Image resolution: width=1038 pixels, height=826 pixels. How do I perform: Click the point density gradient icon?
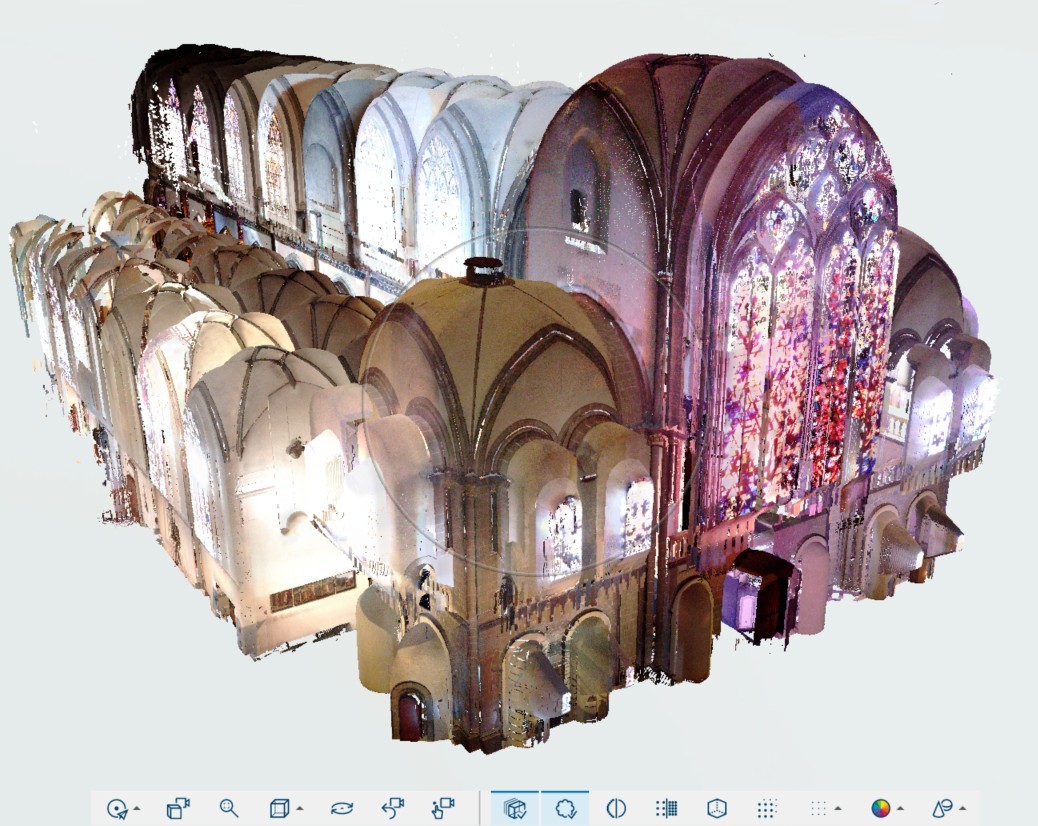click(x=667, y=808)
